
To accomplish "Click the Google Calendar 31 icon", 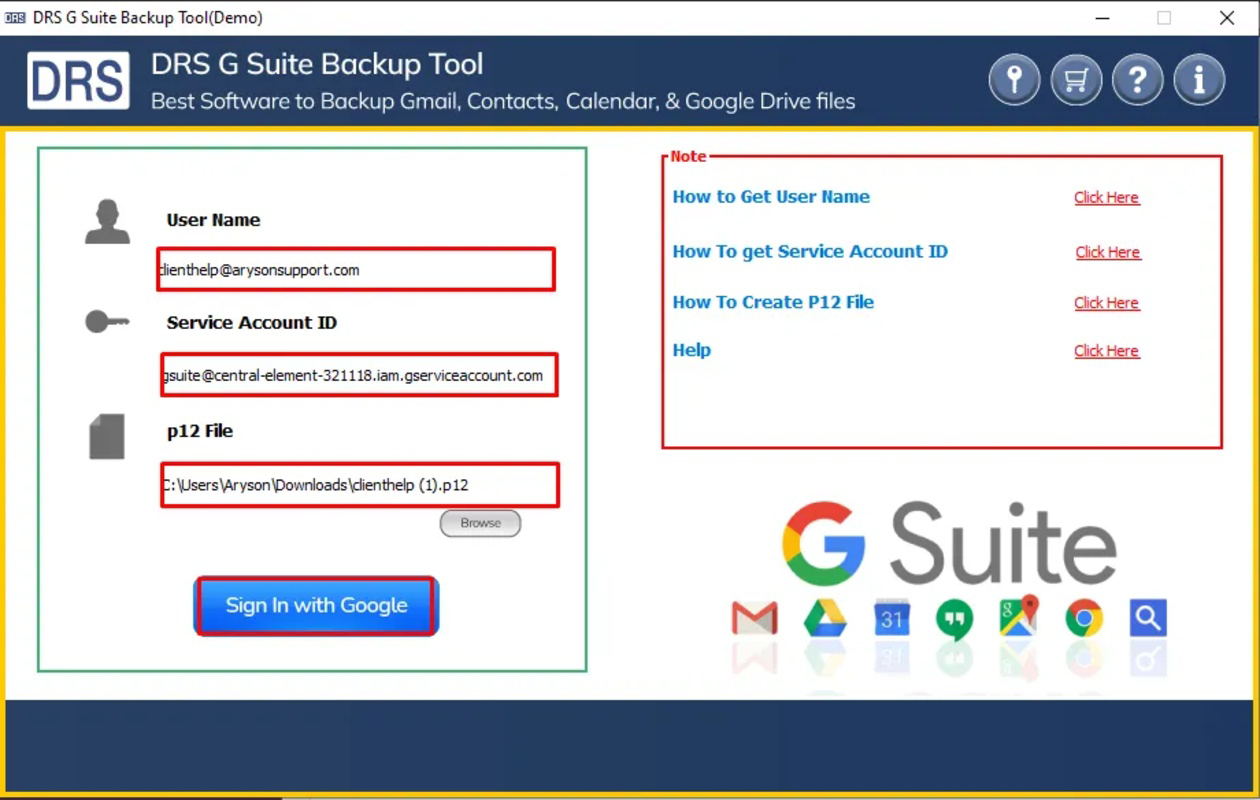I will 891,619.
